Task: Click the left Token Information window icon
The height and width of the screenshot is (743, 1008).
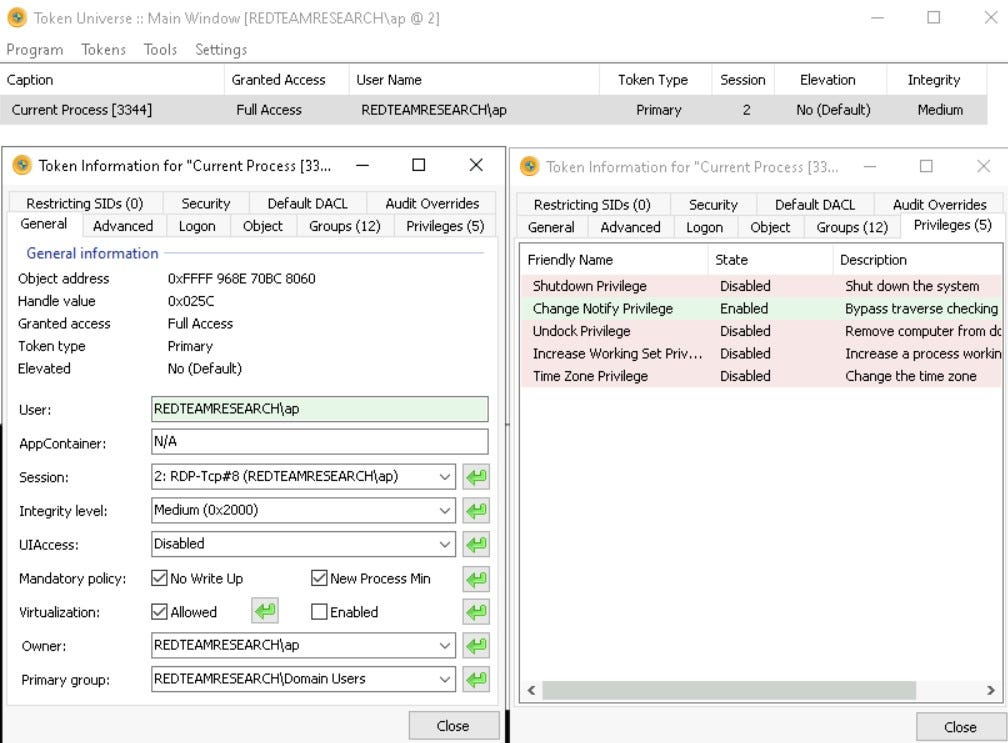Action: pos(22,165)
